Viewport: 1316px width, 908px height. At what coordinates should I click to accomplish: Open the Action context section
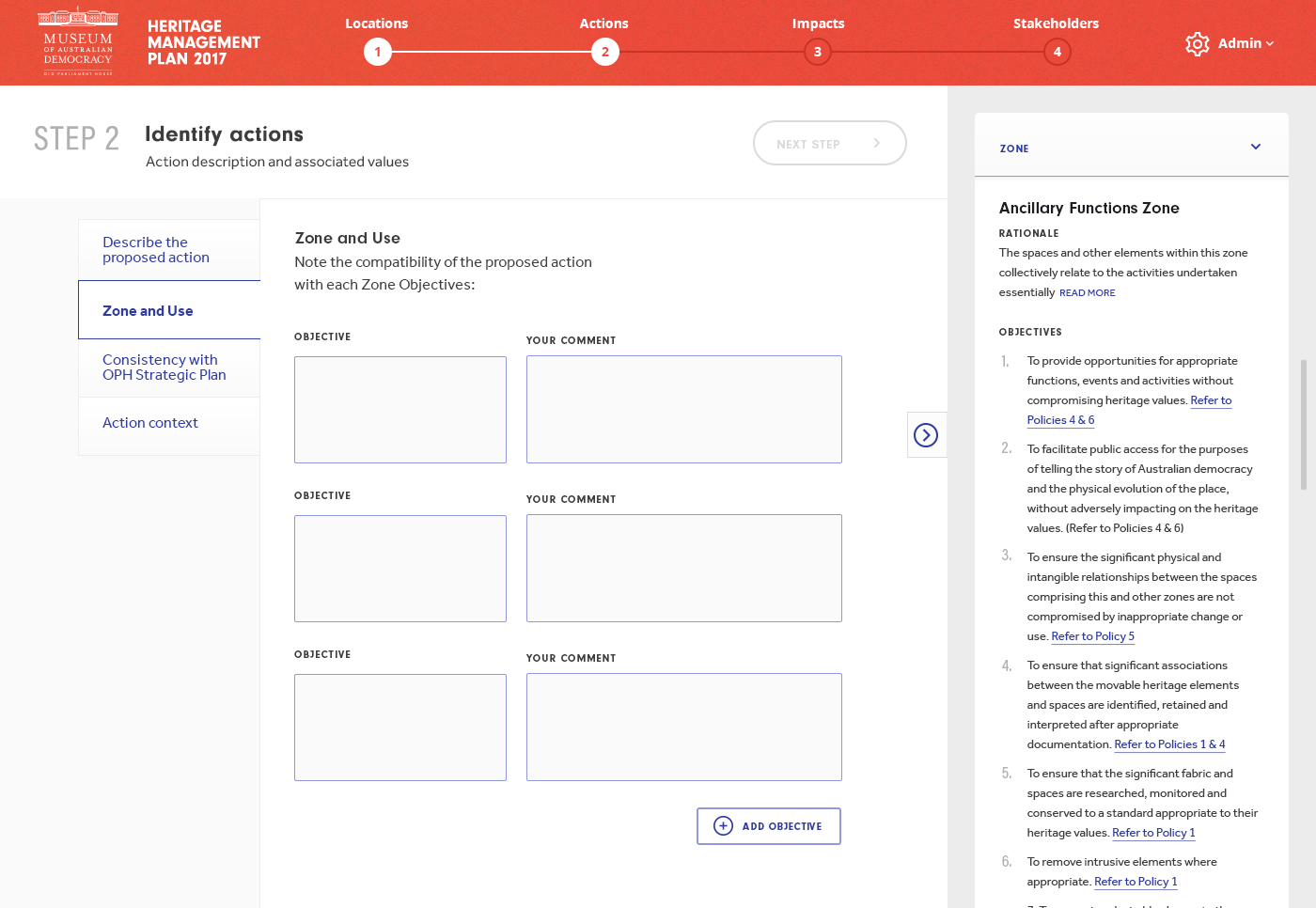point(150,423)
